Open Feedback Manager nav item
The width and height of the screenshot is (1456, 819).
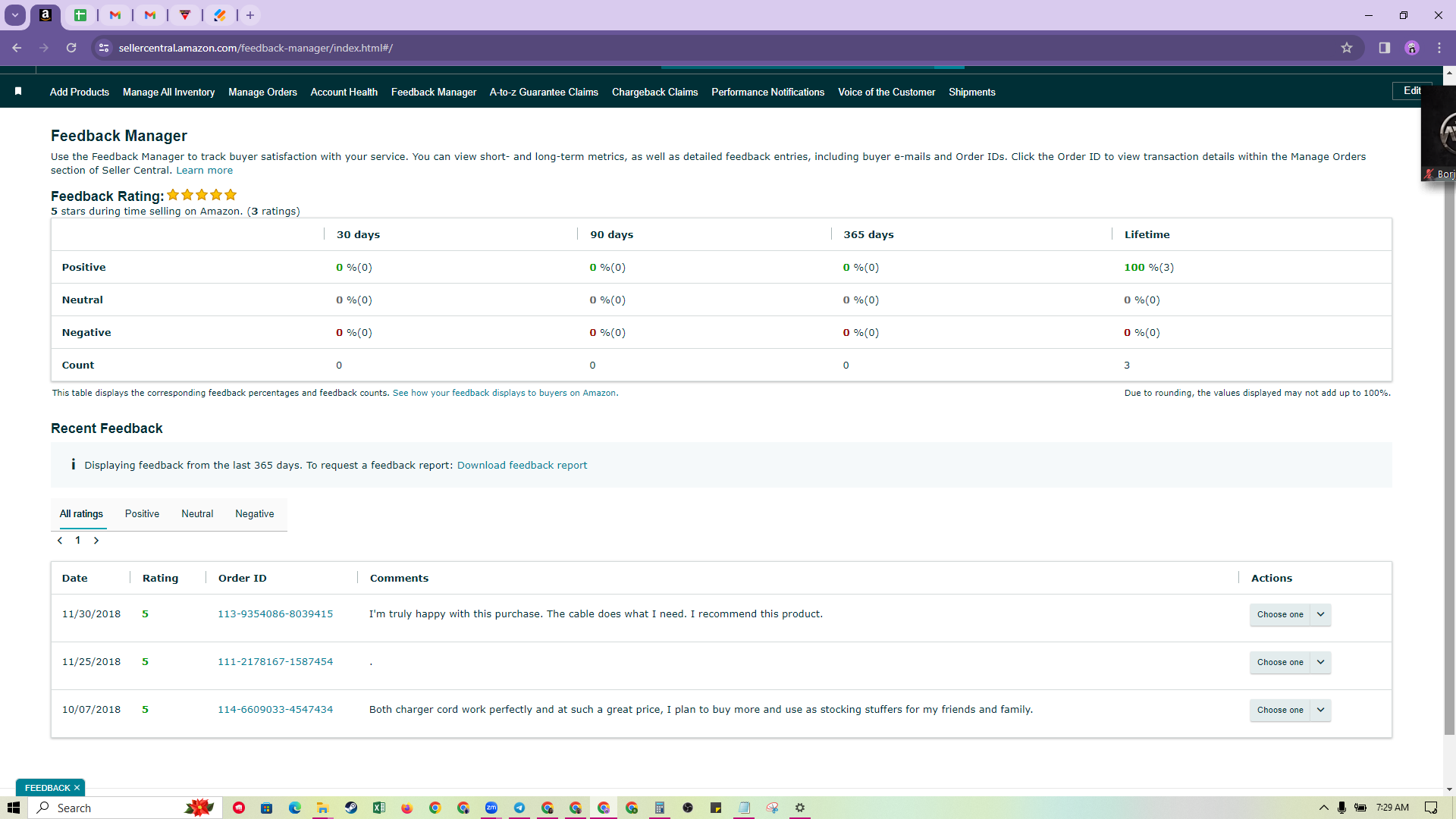coord(434,92)
